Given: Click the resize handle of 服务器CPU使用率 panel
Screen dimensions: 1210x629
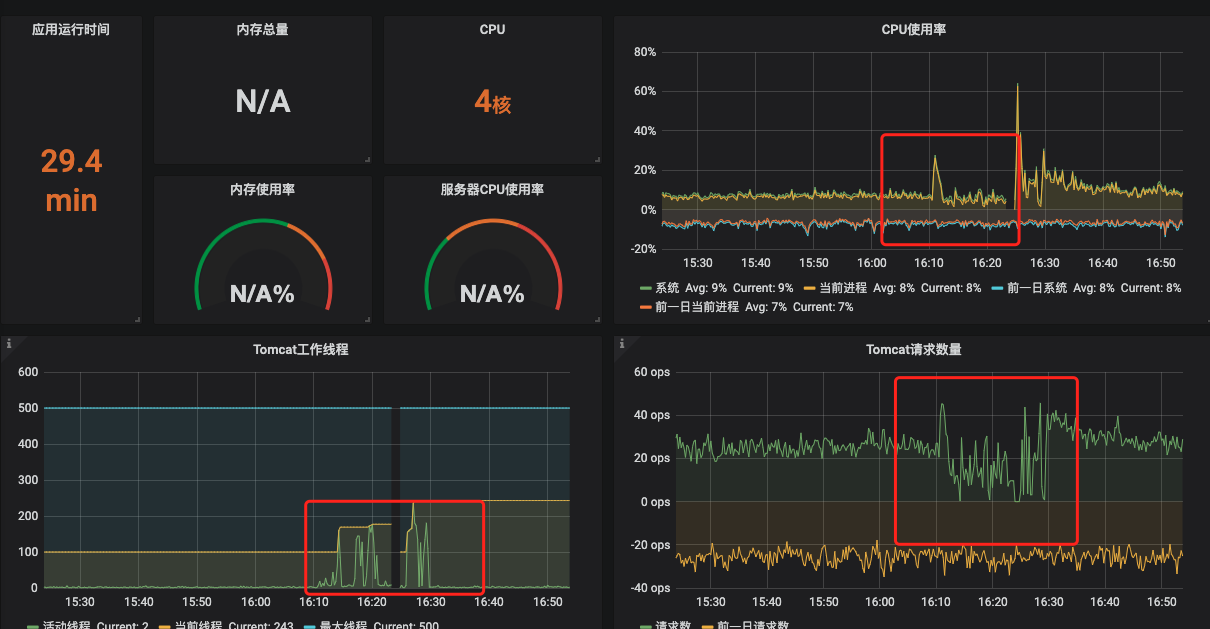Looking at the screenshot, I should pos(597,319).
